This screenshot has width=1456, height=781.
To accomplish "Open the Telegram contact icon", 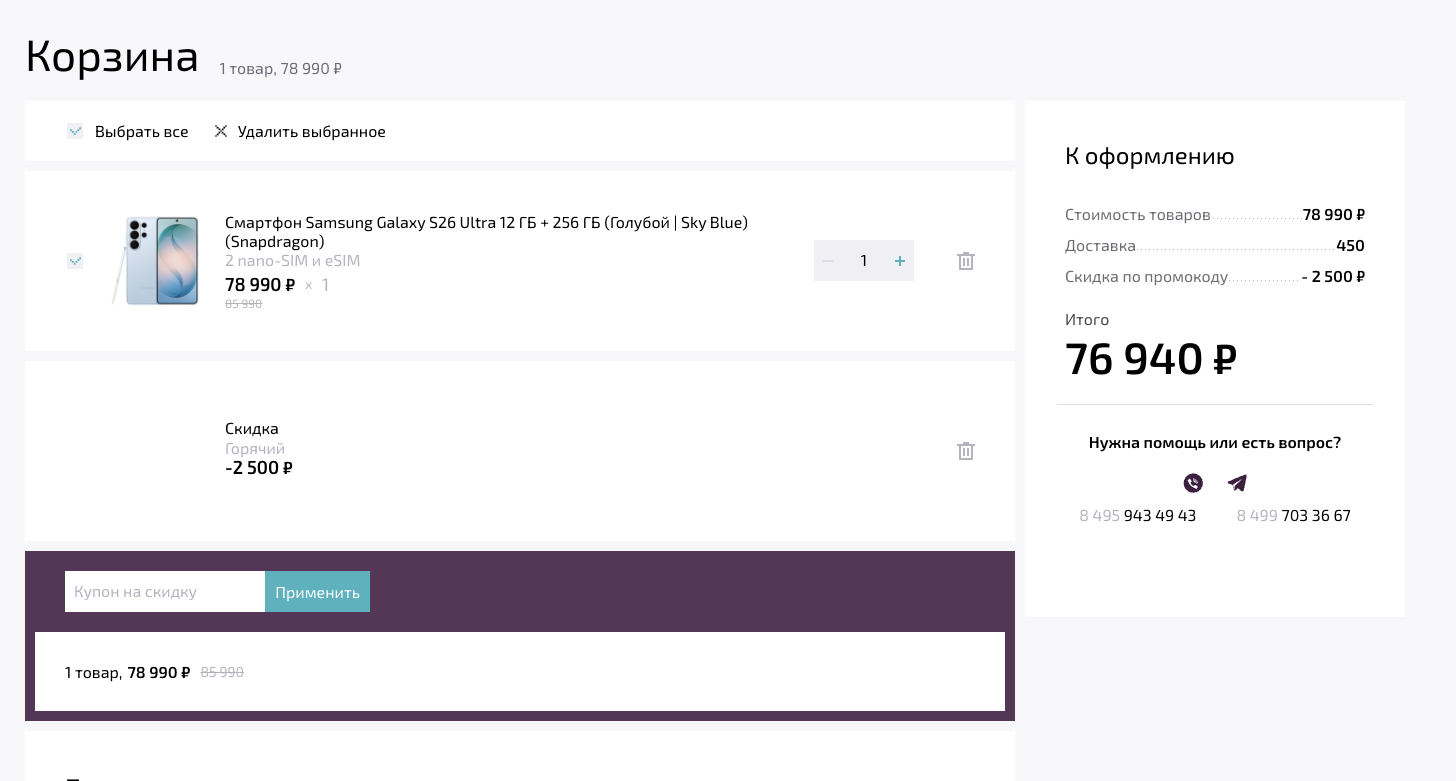I will (1237, 483).
